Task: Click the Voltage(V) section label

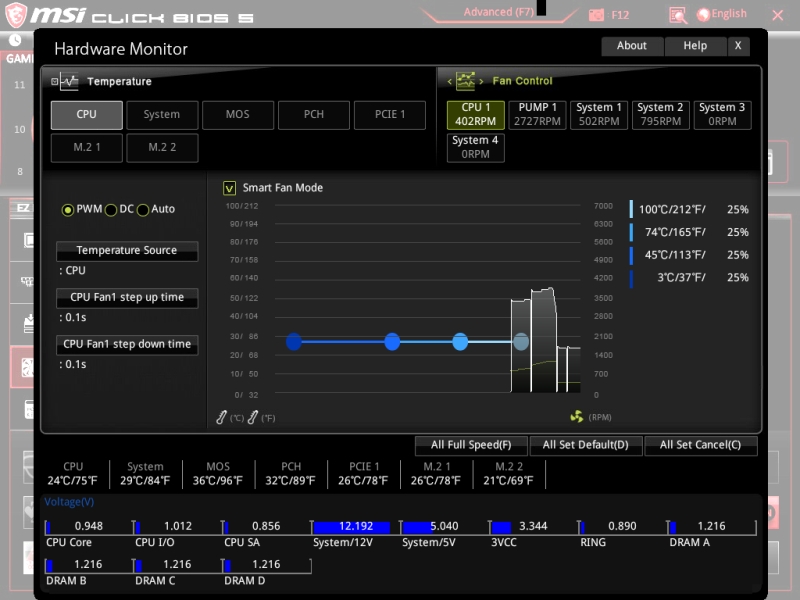Action: [x=69, y=502]
